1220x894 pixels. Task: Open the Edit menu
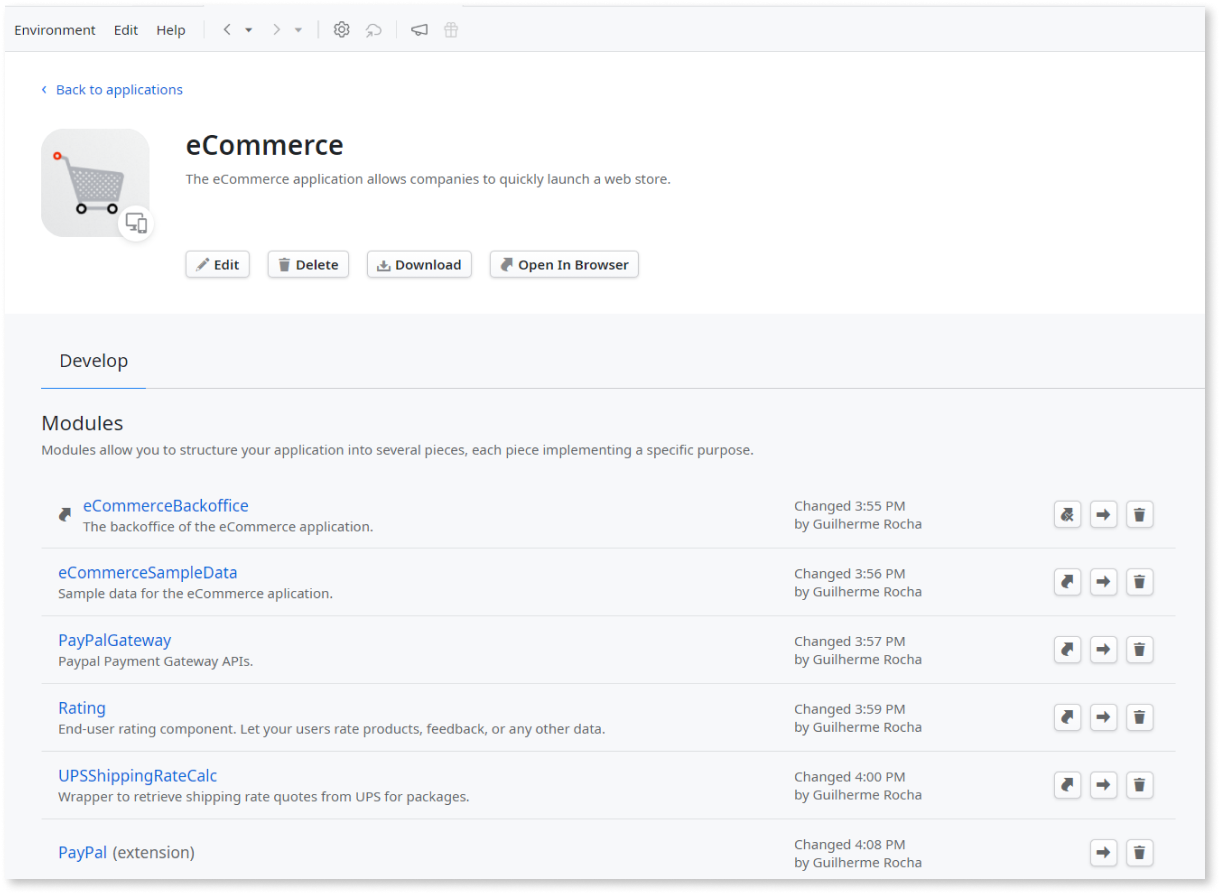[125, 29]
